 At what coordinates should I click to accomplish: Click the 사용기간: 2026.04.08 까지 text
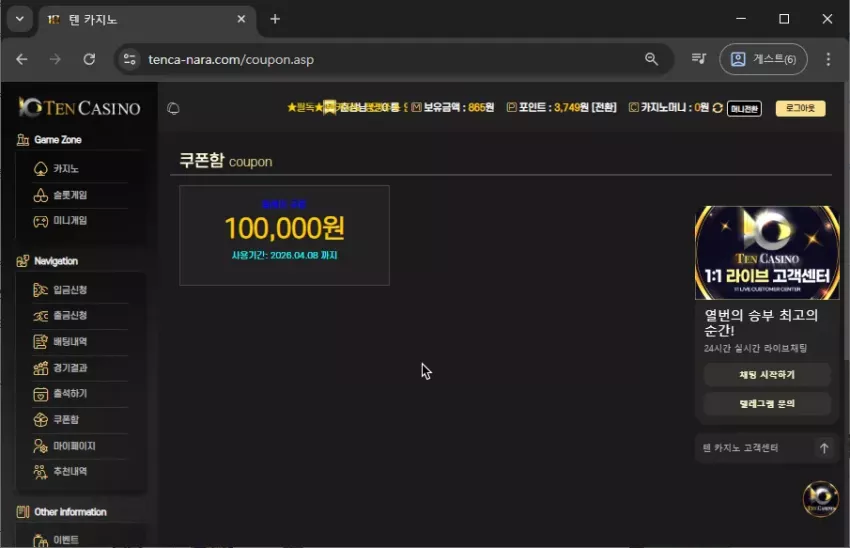click(285, 255)
